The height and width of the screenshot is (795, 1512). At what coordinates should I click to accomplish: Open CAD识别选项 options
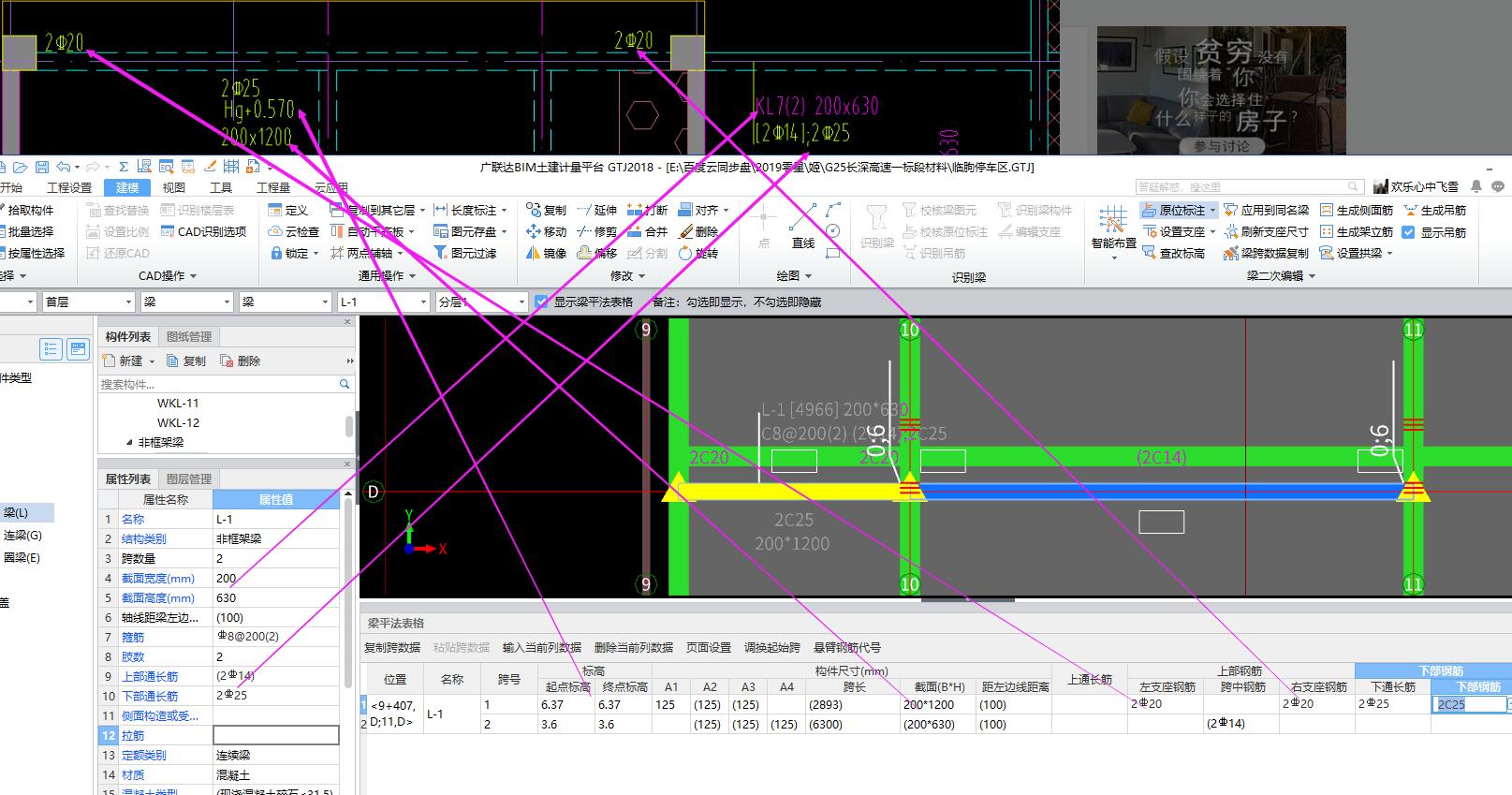click(x=203, y=231)
